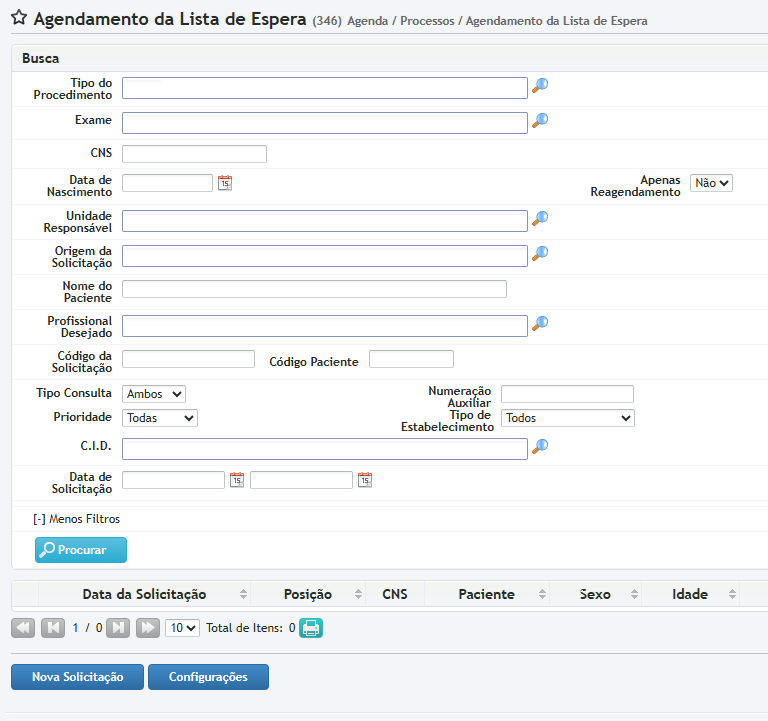Viewport: 768px width, 721px height.
Task: Expand the Tipo Consulta dropdown
Action: tap(154, 394)
